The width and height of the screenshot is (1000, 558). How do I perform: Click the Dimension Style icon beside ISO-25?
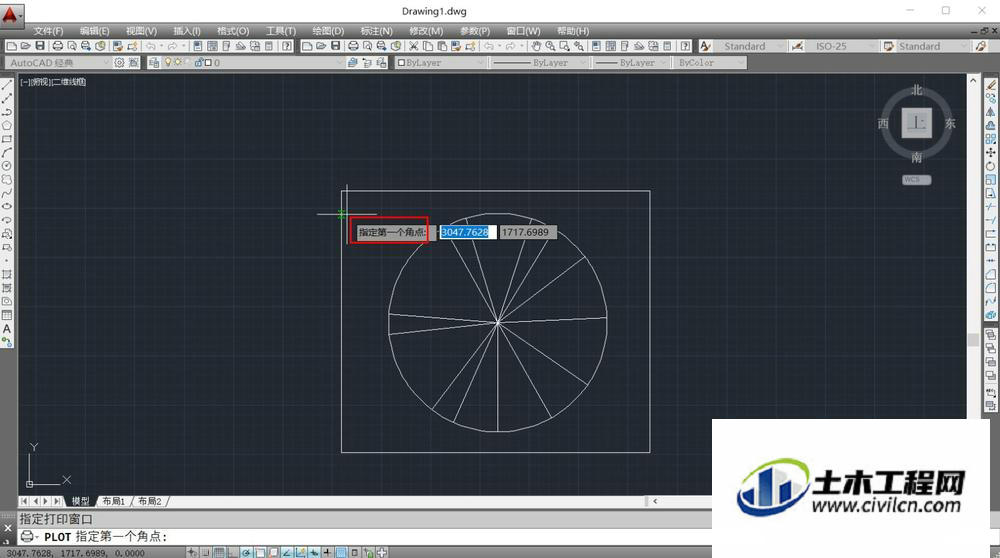(797, 46)
